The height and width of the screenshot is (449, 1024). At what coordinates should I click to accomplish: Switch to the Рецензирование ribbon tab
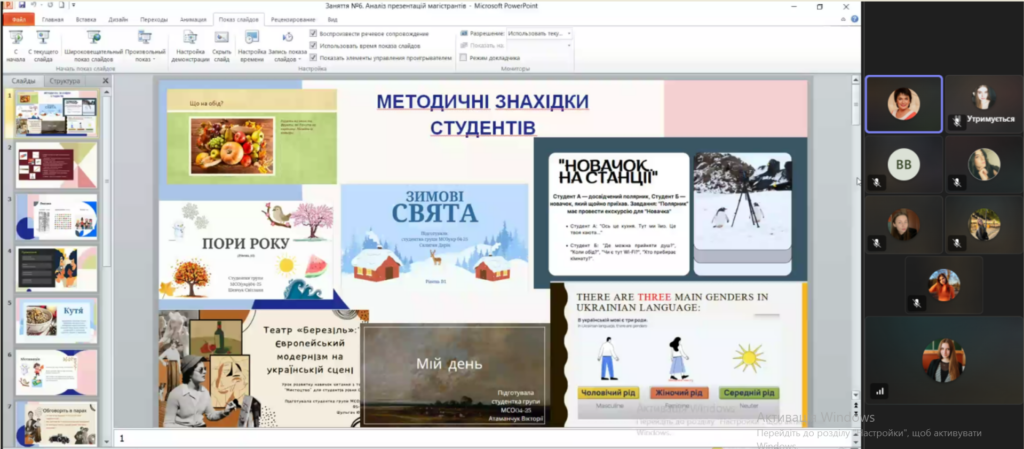click(291, 20)
